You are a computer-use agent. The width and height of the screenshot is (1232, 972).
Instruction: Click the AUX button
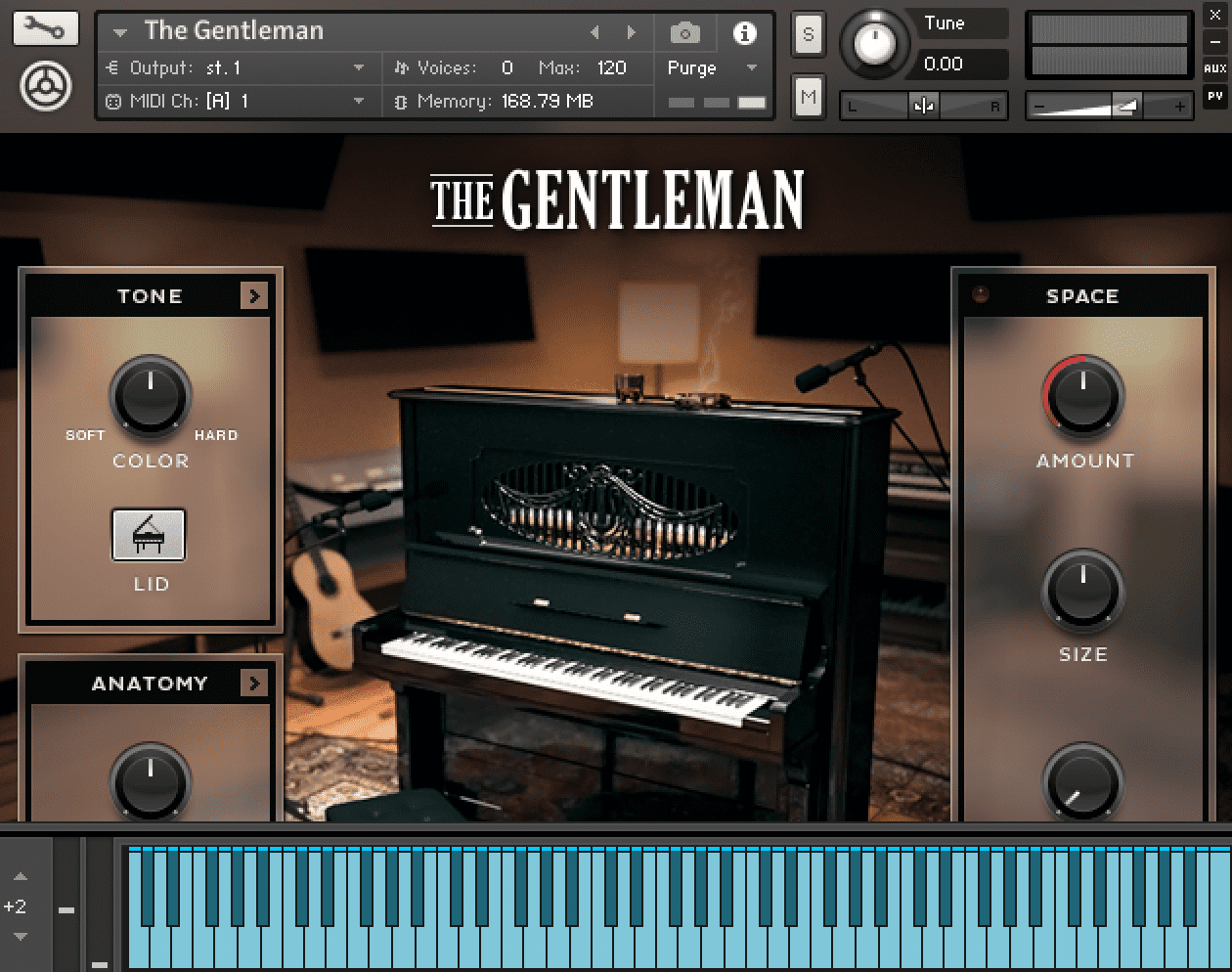[x=1214, y=68]
